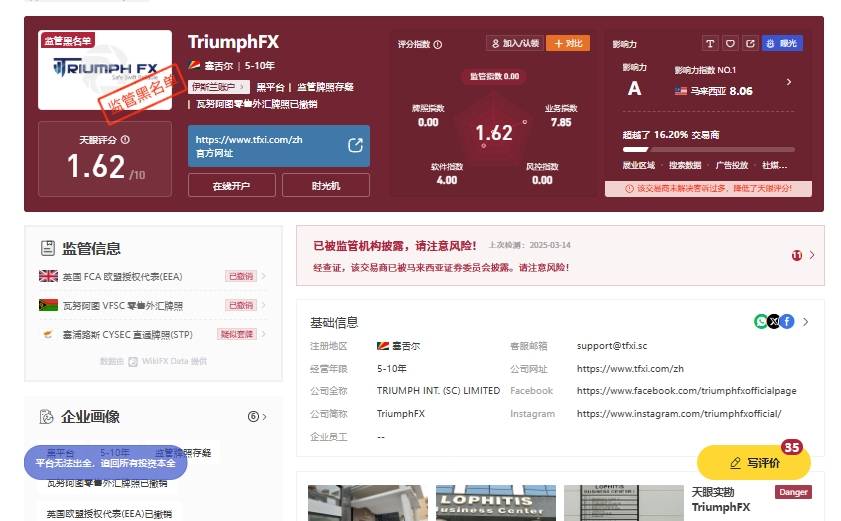Click the red Danger label badge
The image size is (841, 521).
[793, 492]
